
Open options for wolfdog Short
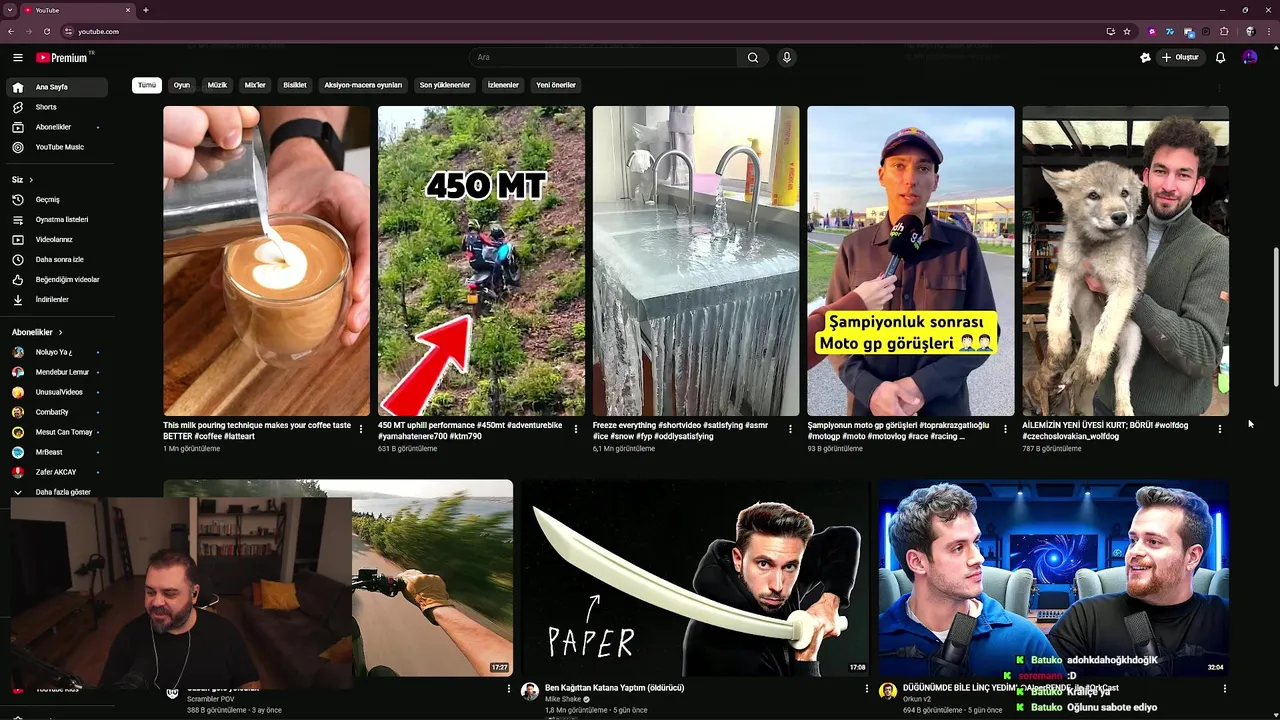1219,429
